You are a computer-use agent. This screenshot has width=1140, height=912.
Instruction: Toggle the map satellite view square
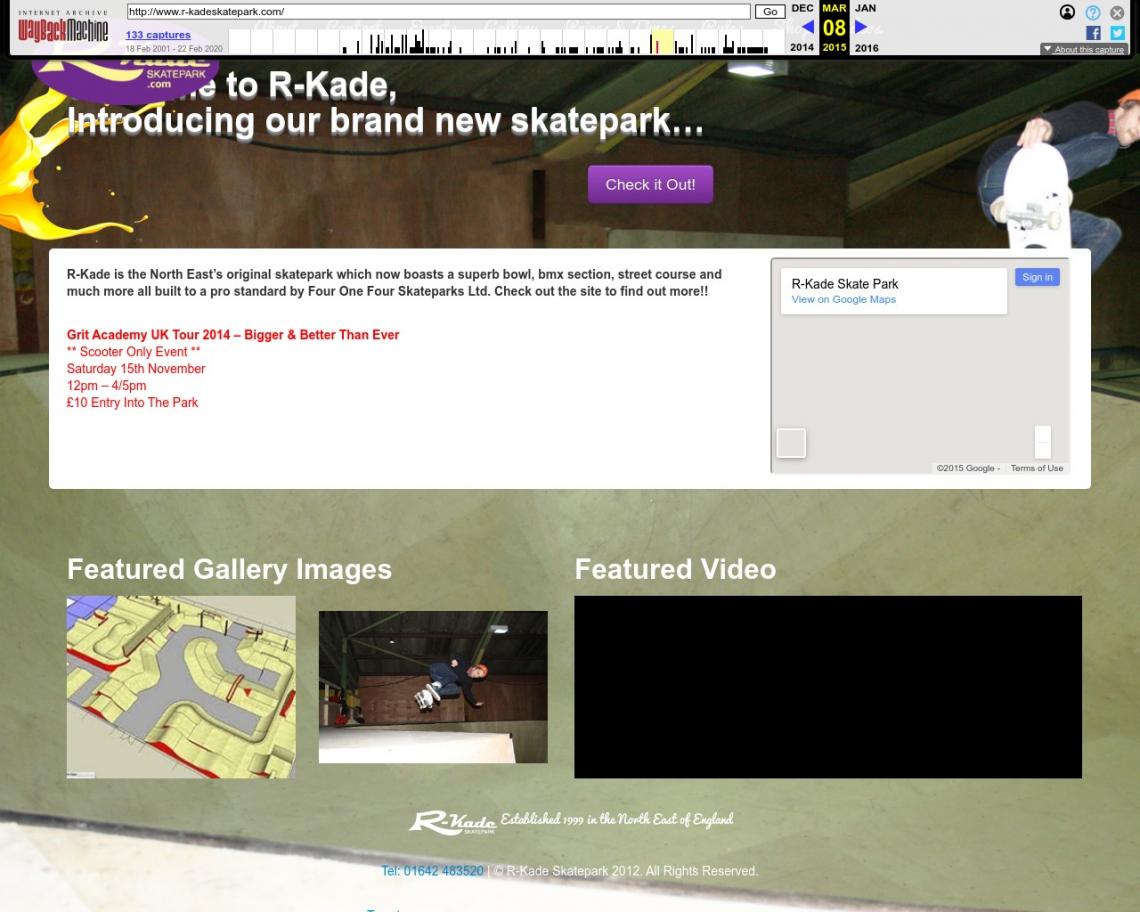click(x=791, y=443)
